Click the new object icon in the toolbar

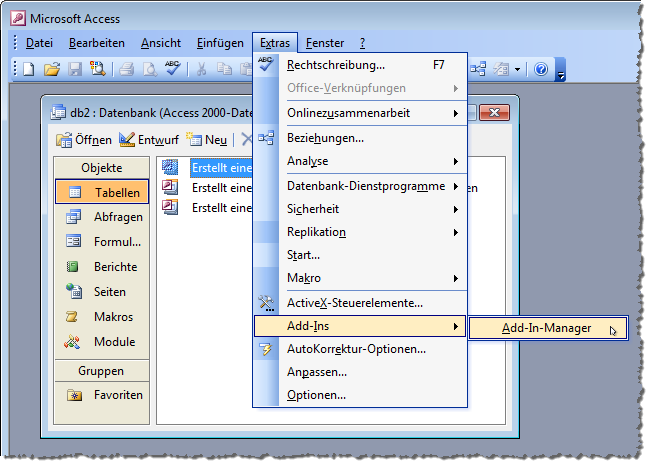tap(501, 69)
